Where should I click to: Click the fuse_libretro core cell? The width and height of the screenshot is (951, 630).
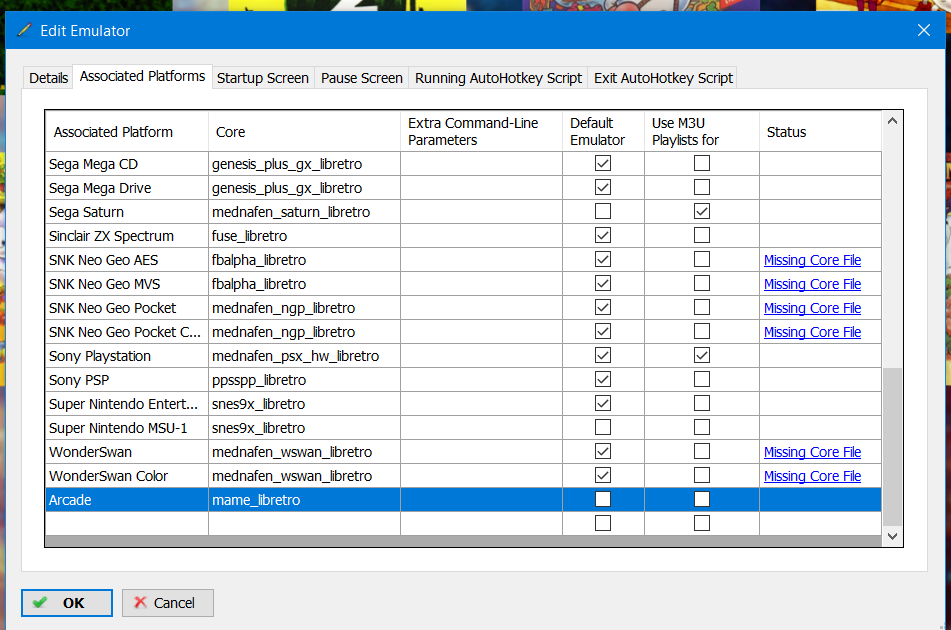point(304,236)
